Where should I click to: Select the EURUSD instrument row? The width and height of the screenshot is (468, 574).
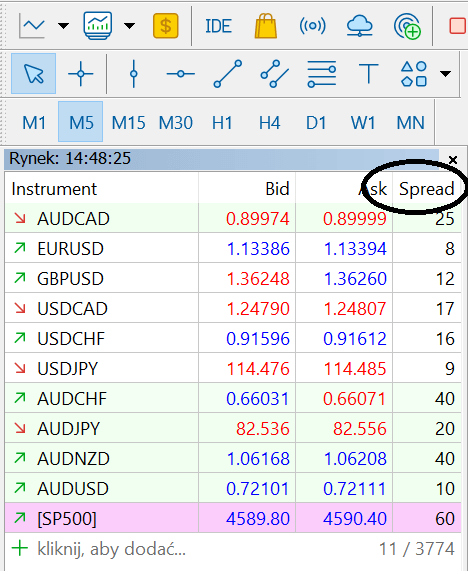click(x=233, y=249)
